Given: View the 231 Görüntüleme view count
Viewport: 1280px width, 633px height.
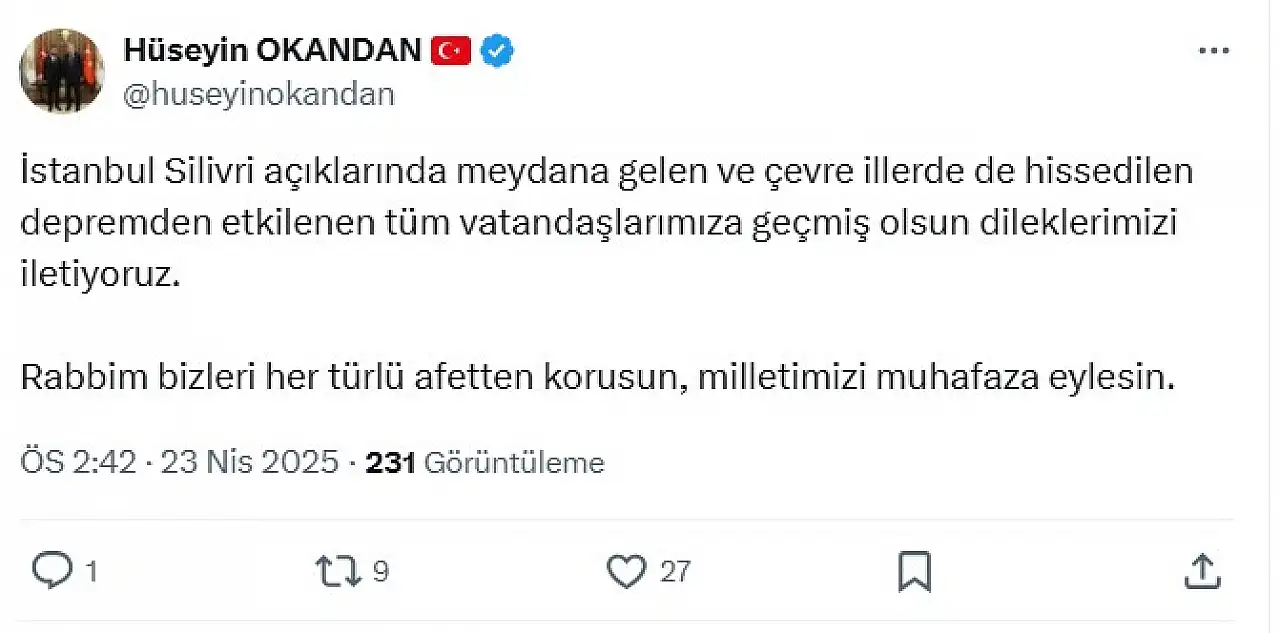Looking at the screenshot, I should [485, 463].
